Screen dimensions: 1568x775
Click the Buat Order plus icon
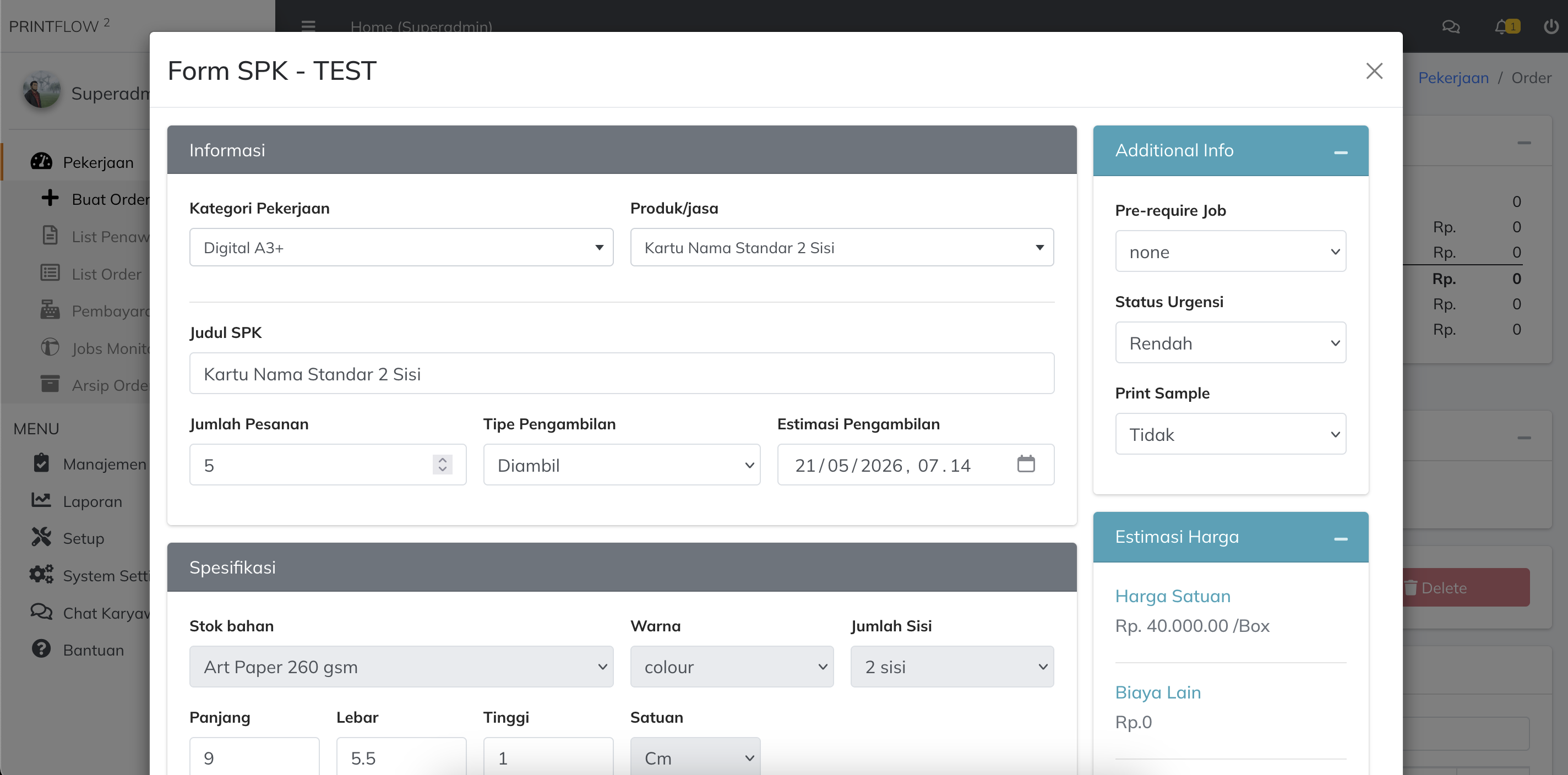click(50, 198)
